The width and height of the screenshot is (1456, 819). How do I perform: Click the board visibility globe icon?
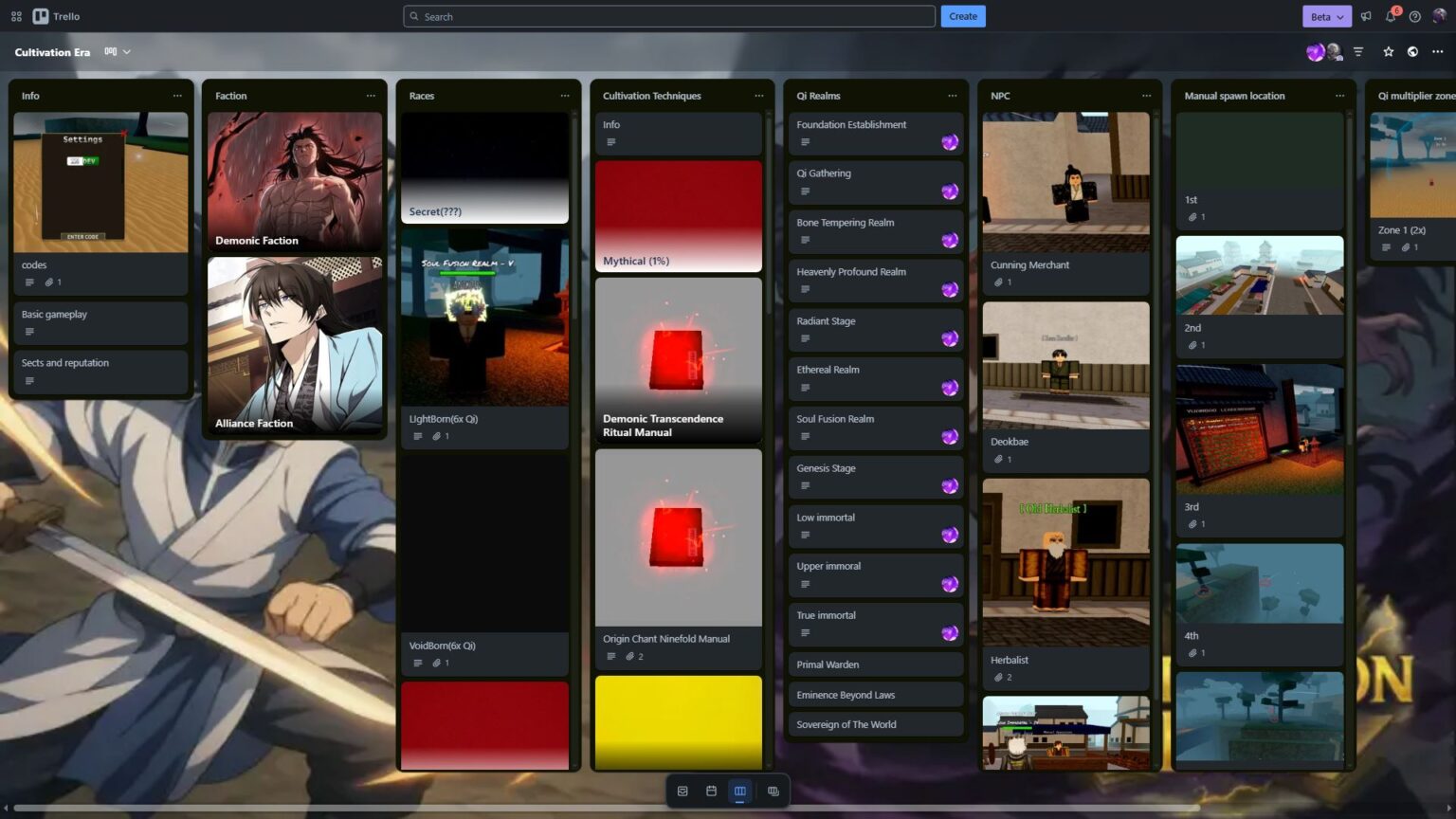(1412, 52)
